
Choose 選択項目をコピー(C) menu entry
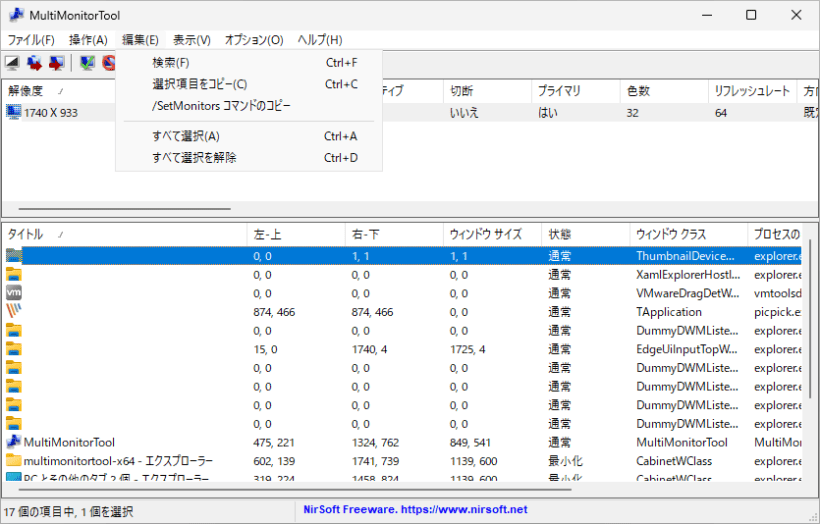(x=249, y=84)
